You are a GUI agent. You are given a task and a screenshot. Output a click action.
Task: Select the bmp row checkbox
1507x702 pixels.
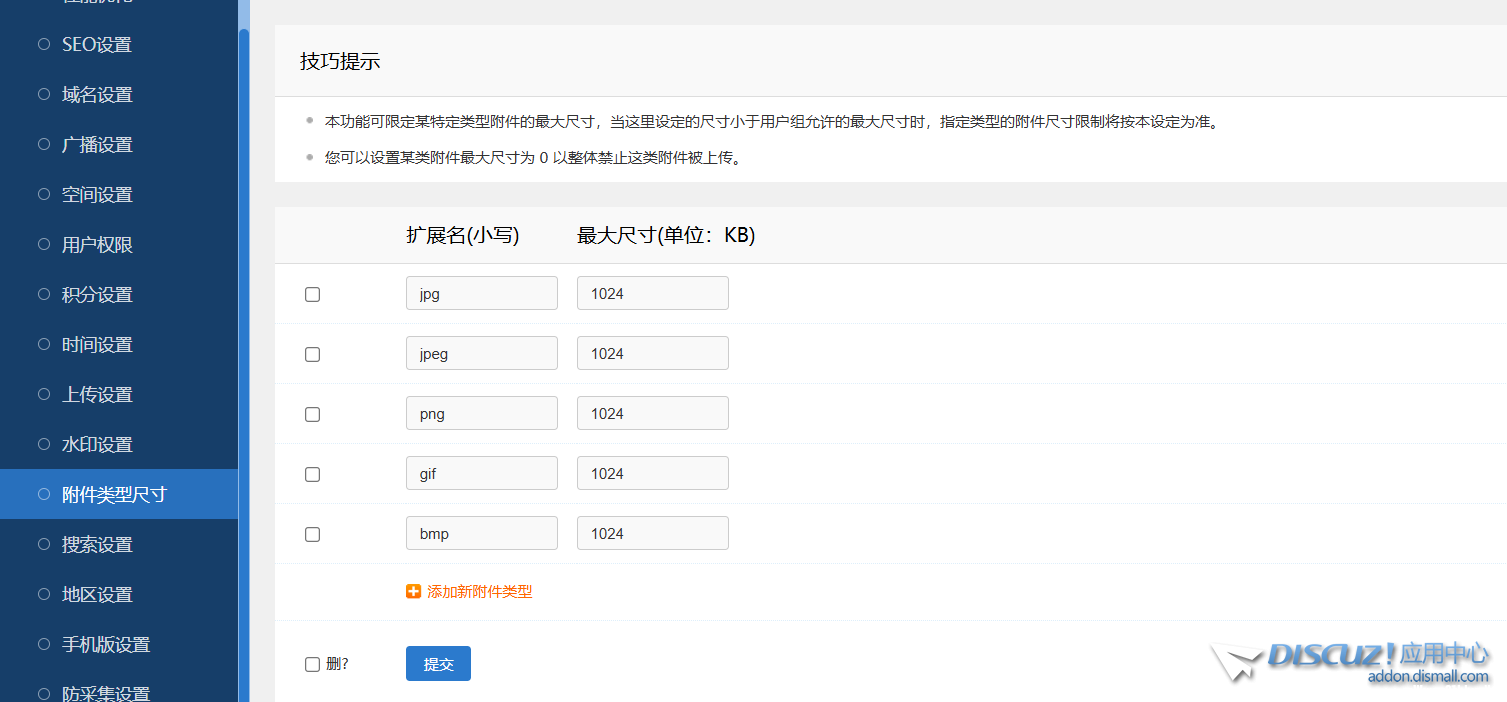tap(312, 534)
